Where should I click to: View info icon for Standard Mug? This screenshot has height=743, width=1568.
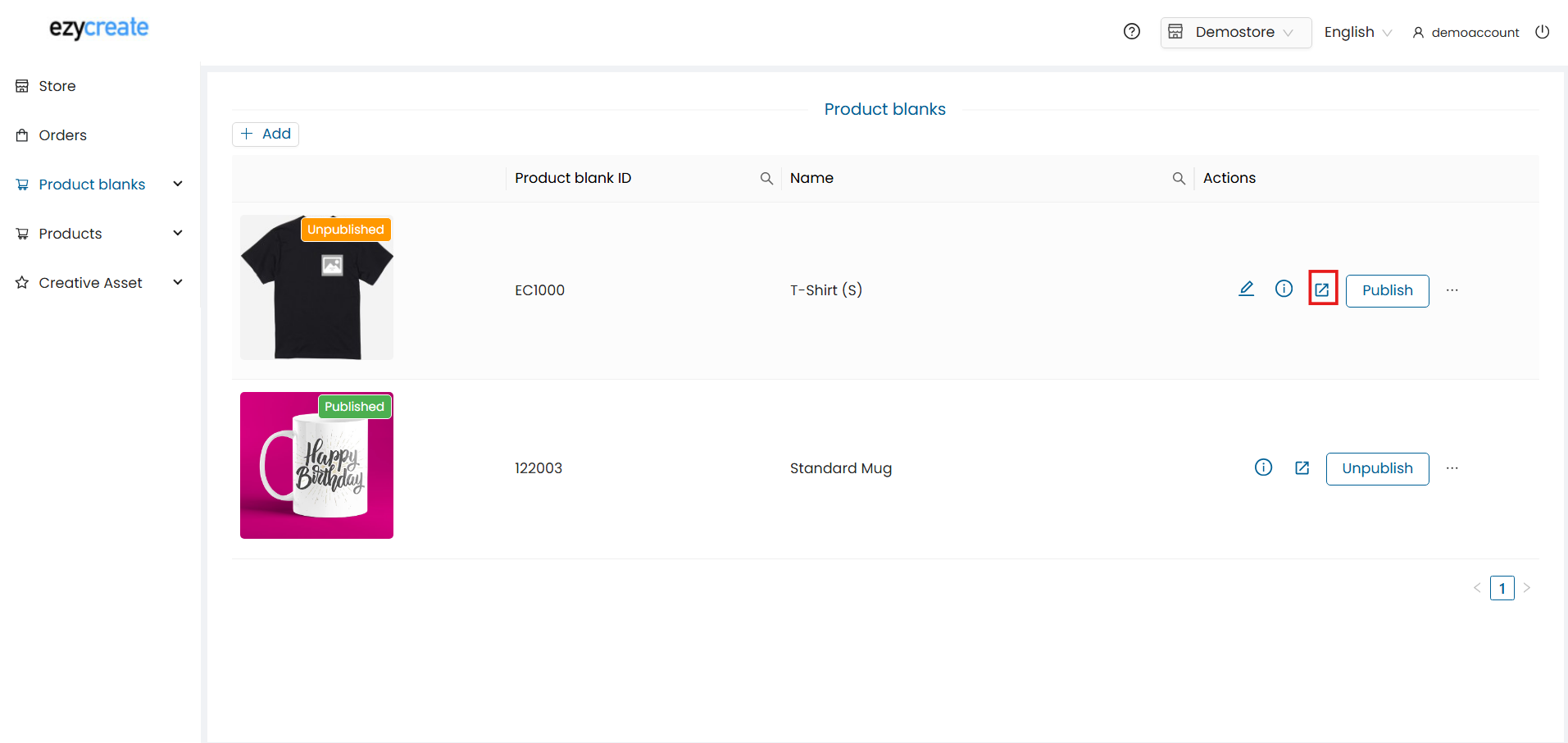[1263, 467]
